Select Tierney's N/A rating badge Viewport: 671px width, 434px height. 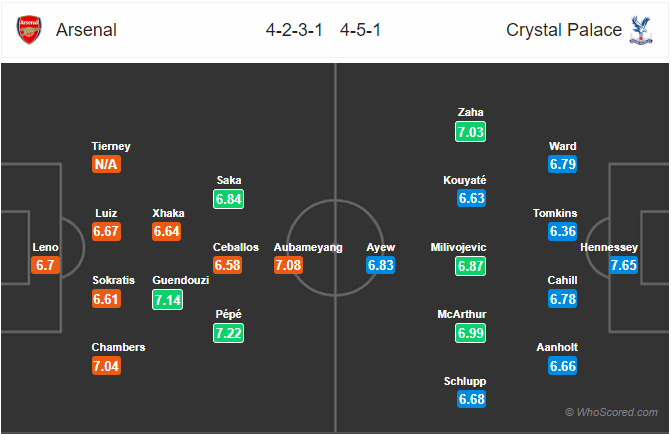(106, 164)
